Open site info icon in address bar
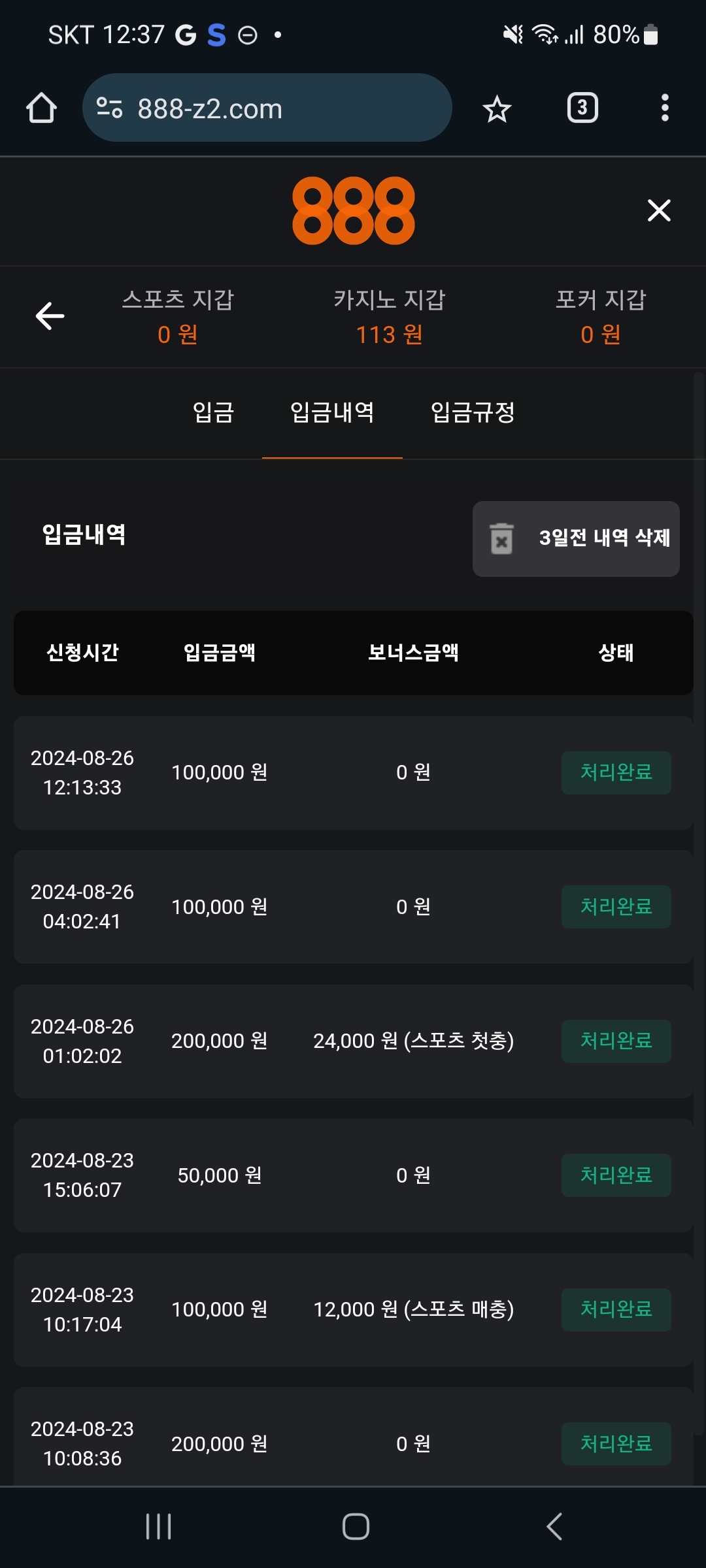The height and width of the screenshot is (1568, 706). (x=109, y=108)
